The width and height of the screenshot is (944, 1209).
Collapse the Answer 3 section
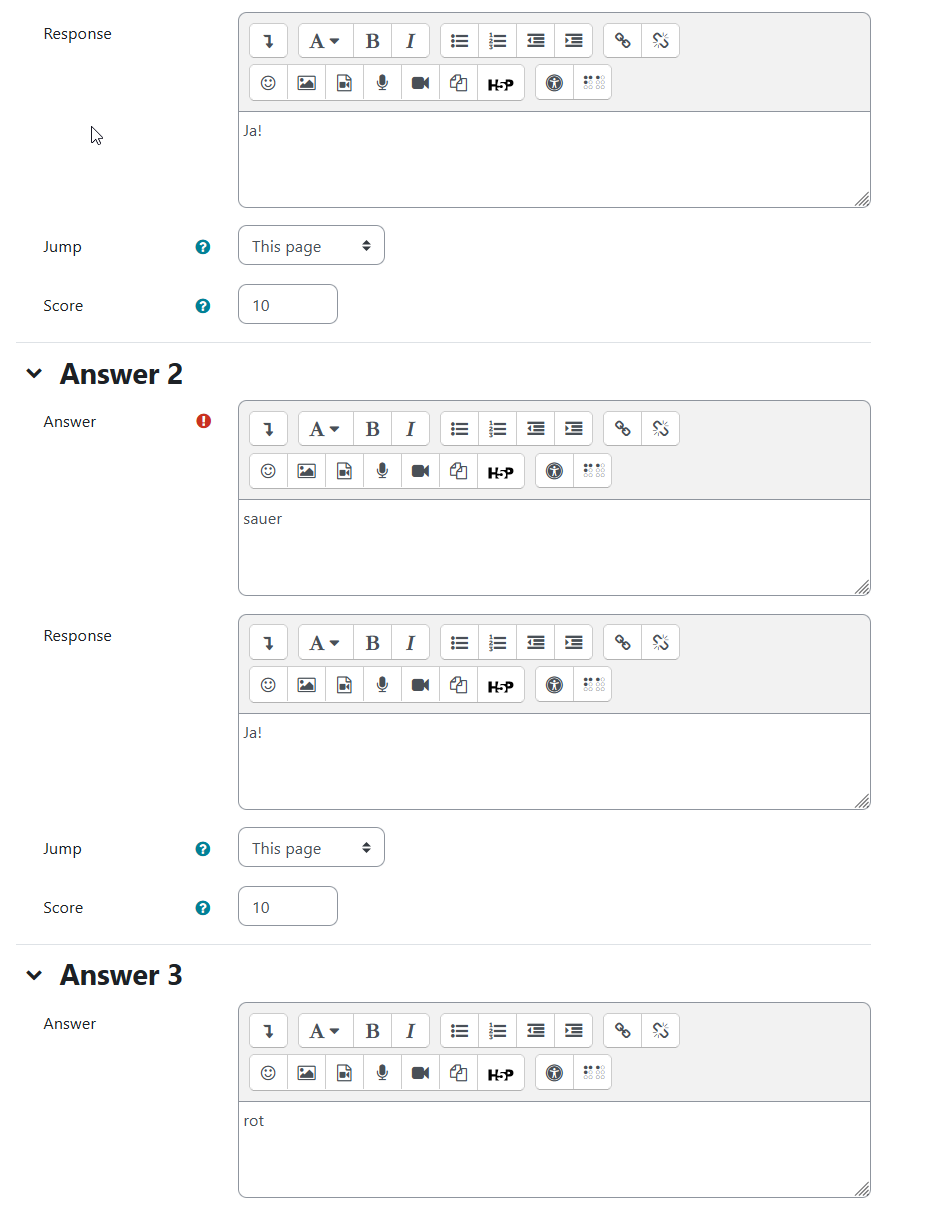tap(35, 975)
